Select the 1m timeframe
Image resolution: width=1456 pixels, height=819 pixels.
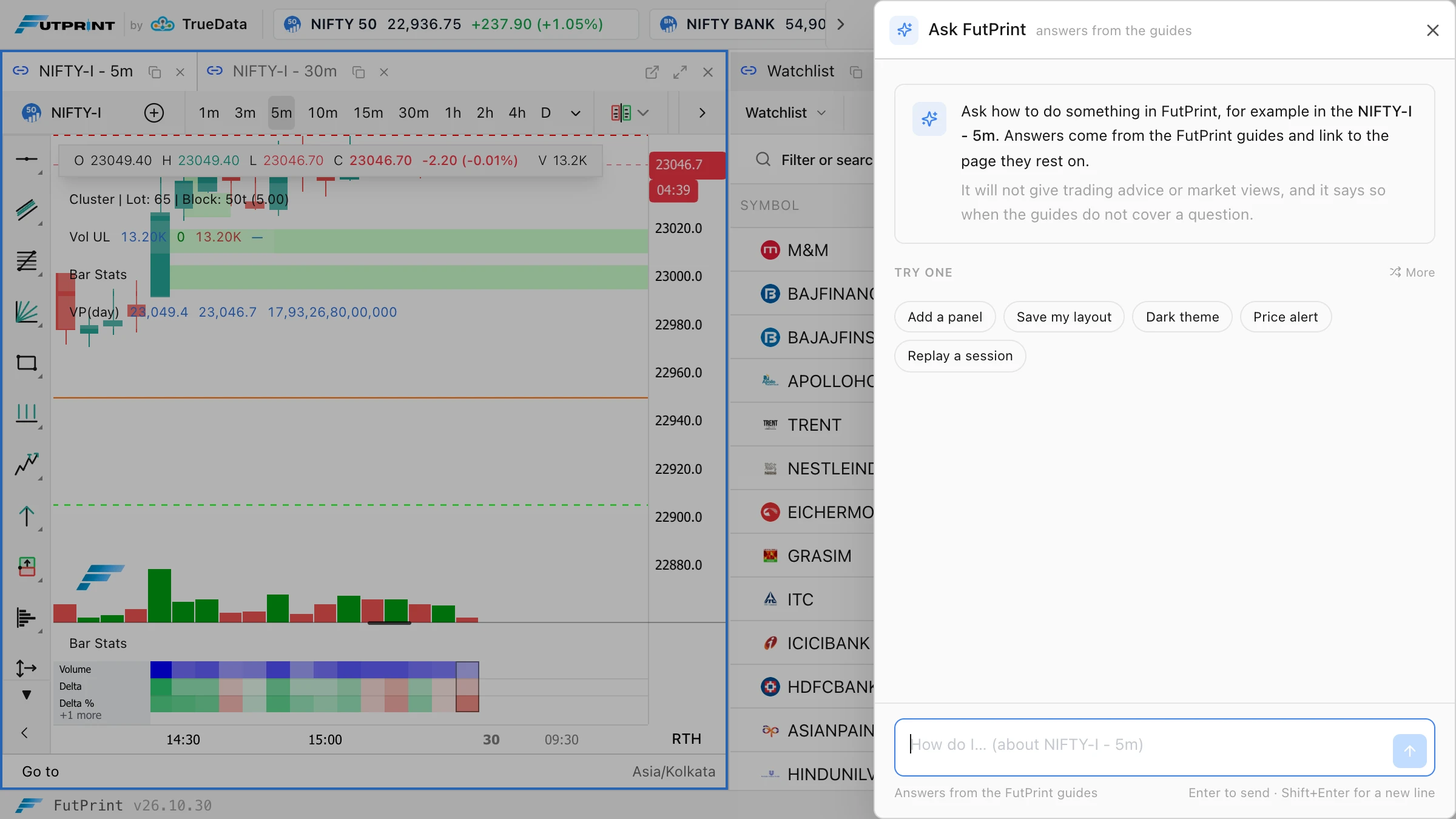click(209, 113)
